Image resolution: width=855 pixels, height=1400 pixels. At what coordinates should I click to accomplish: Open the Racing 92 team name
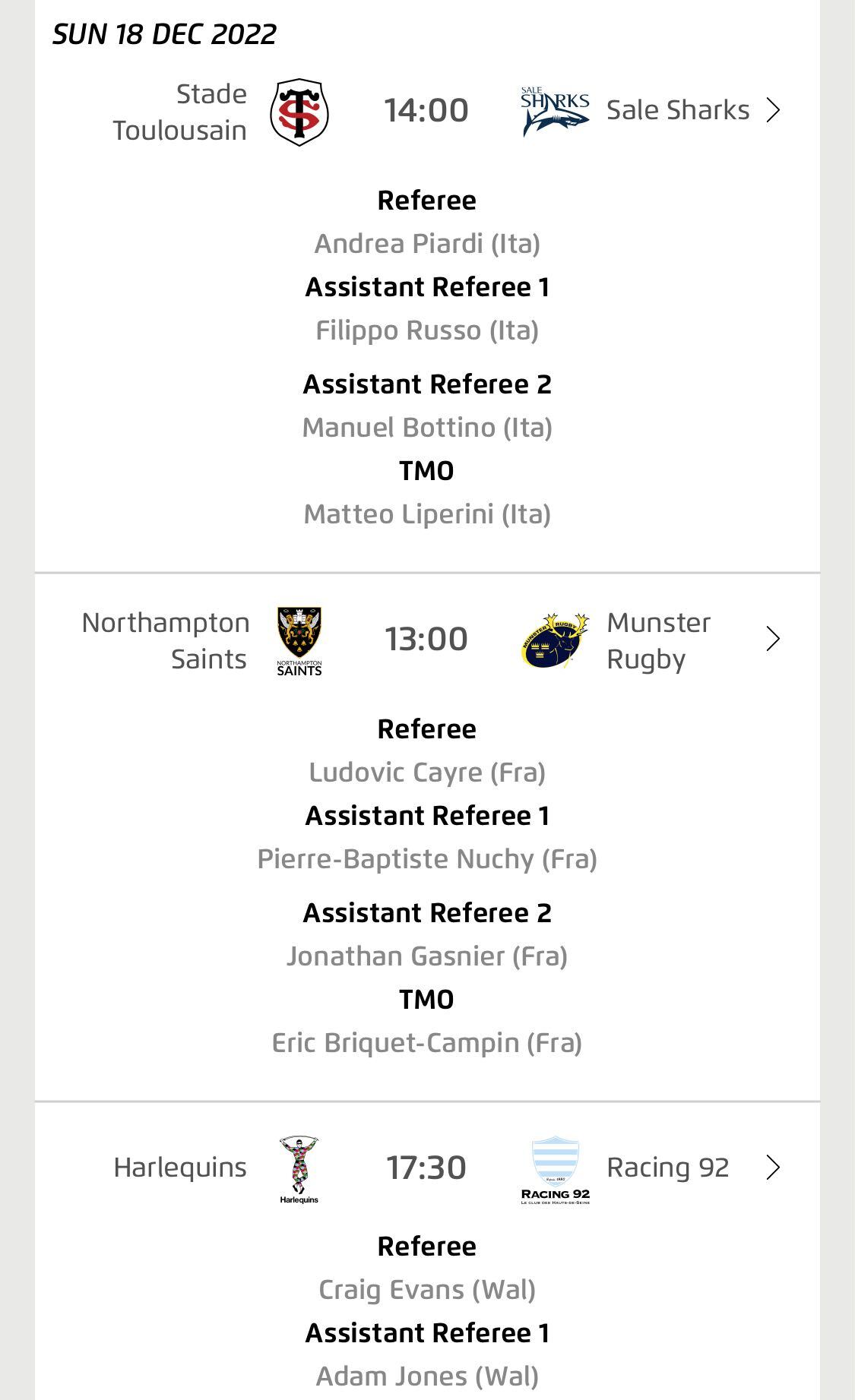(667, 1168)
